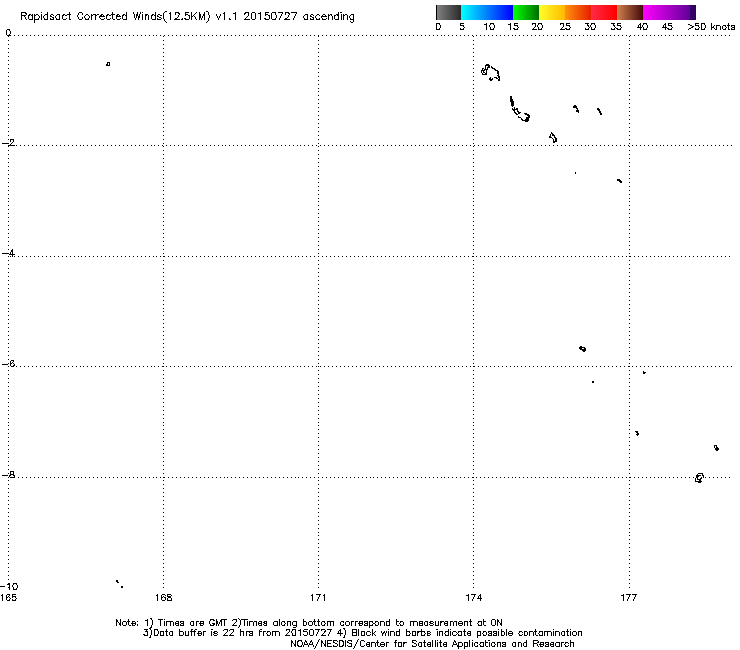Screen dimensions: 740x650
Task: Click the '168' longitude axis label
Action: 163,598
